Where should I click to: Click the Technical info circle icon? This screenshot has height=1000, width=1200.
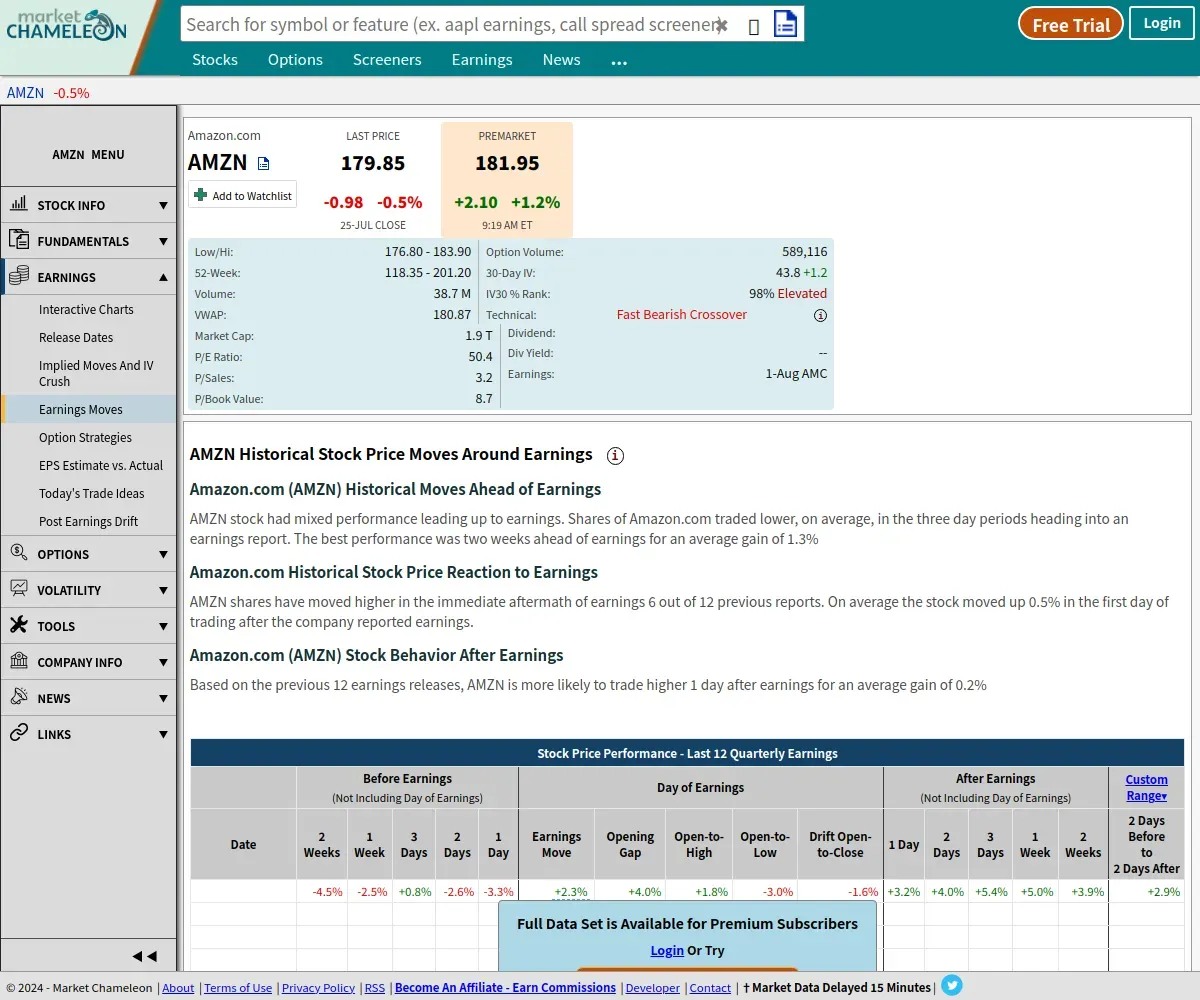pyautogui.click(x=820, y=315)
